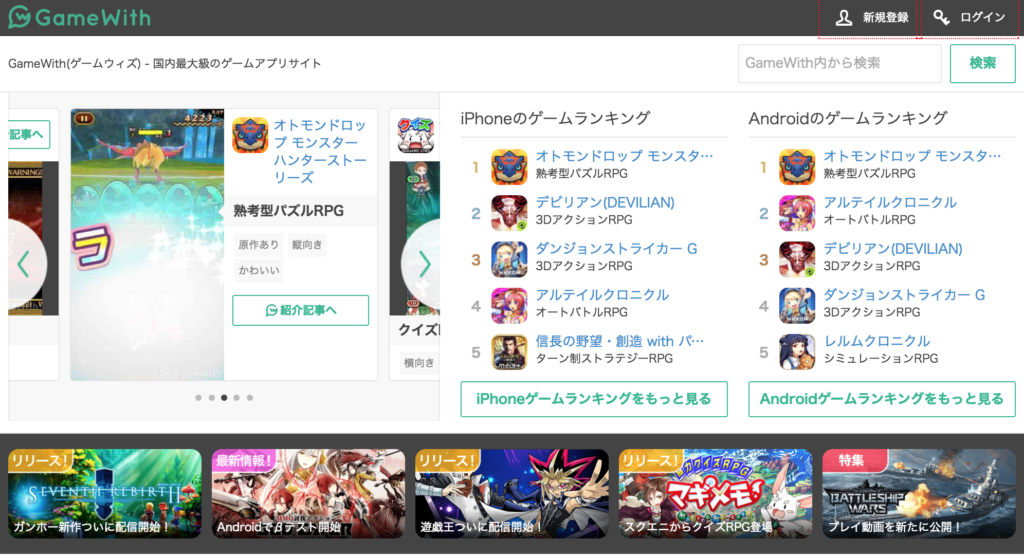Click the かわいい tag
Image resolution: width=1024 pixels, height=558 pixels.
(259, 271)
